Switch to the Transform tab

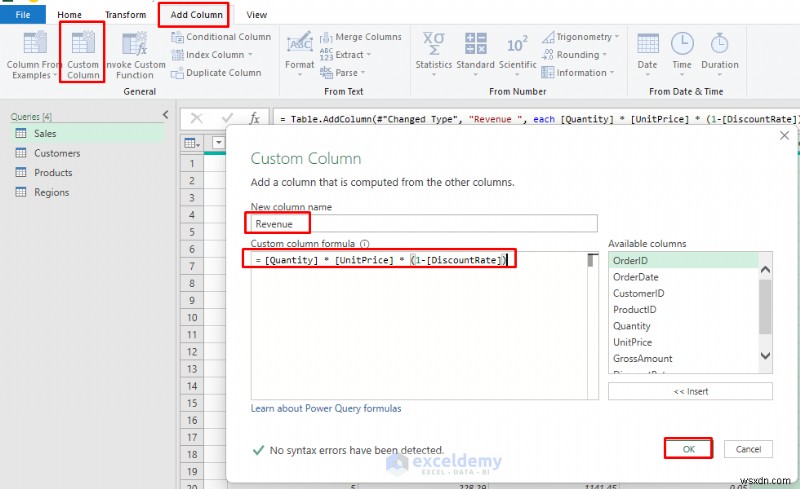[126, 15]
